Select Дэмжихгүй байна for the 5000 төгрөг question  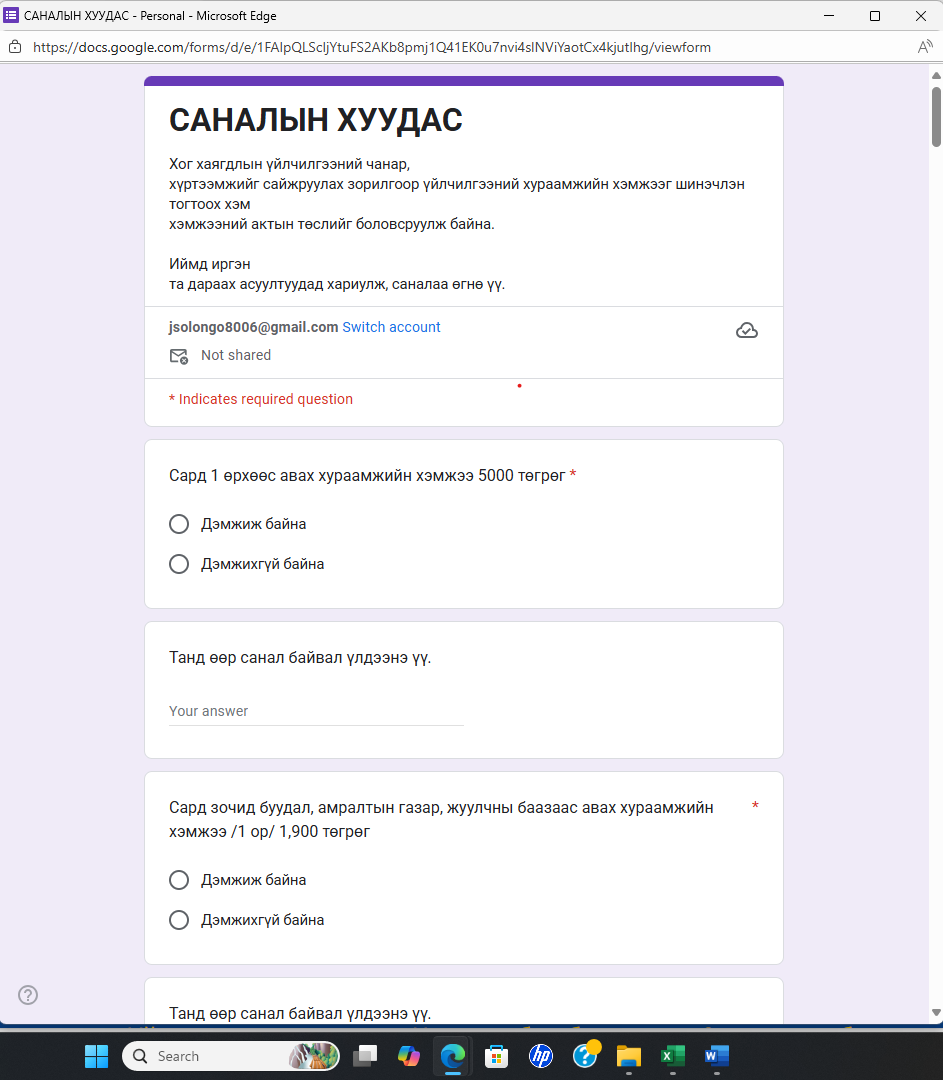click(179, 563)
